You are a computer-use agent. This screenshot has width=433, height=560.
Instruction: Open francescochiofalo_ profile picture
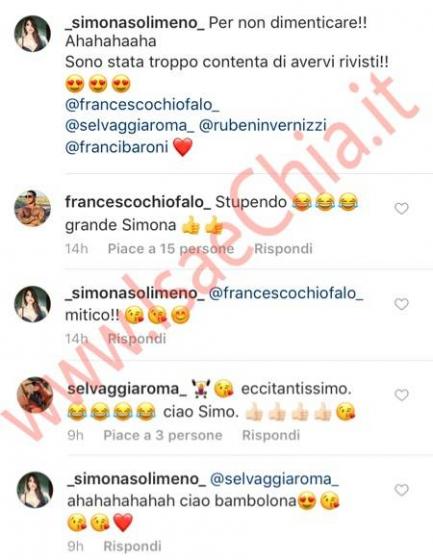(32, 208)
